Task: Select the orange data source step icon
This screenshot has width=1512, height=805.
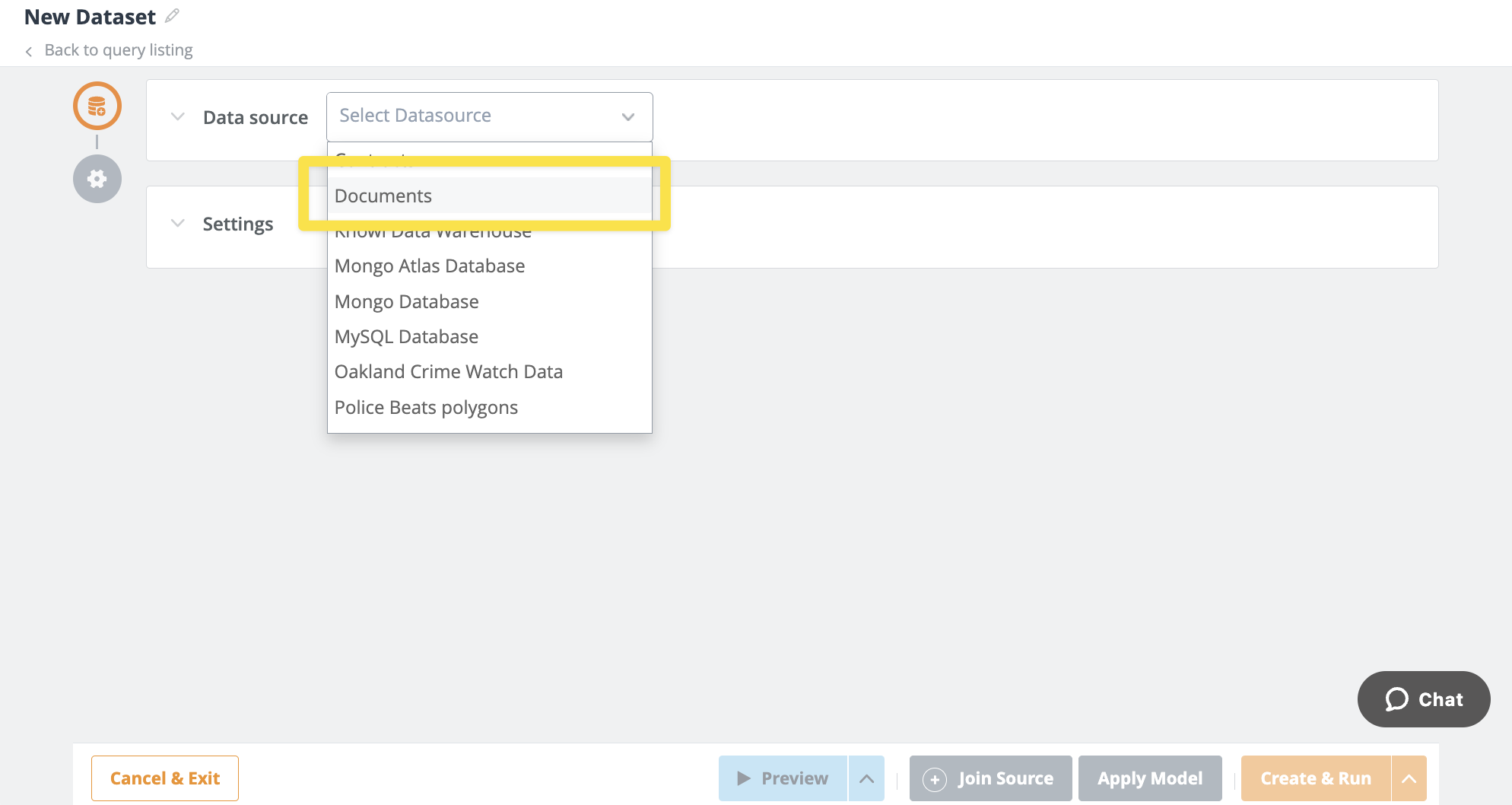Action: tap(97, 106)
